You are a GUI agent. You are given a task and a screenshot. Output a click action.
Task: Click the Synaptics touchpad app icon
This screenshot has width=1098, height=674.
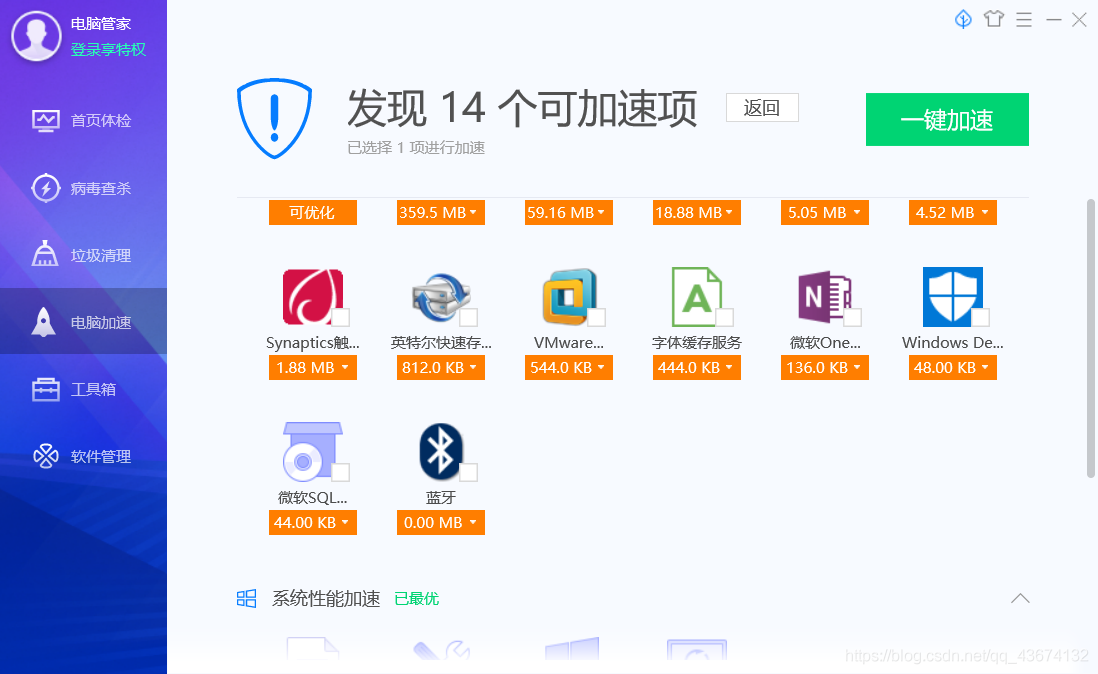[312, 297]
